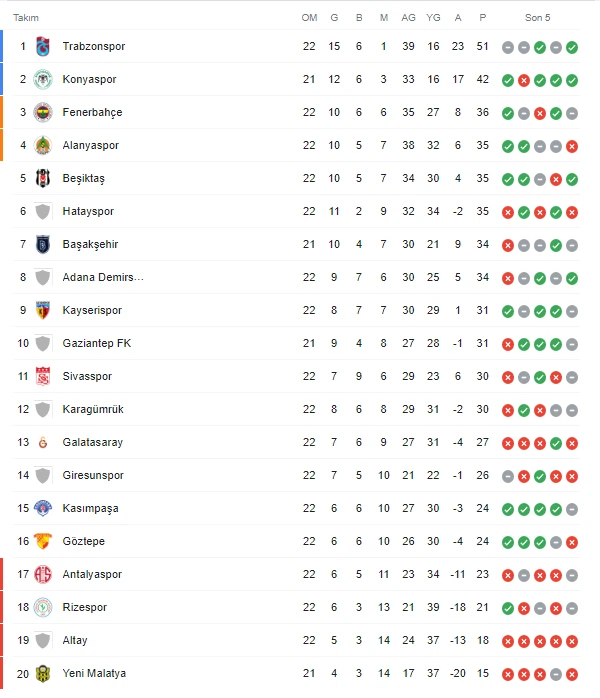Click Antalyaspor's red club crest

click(42, 575)
